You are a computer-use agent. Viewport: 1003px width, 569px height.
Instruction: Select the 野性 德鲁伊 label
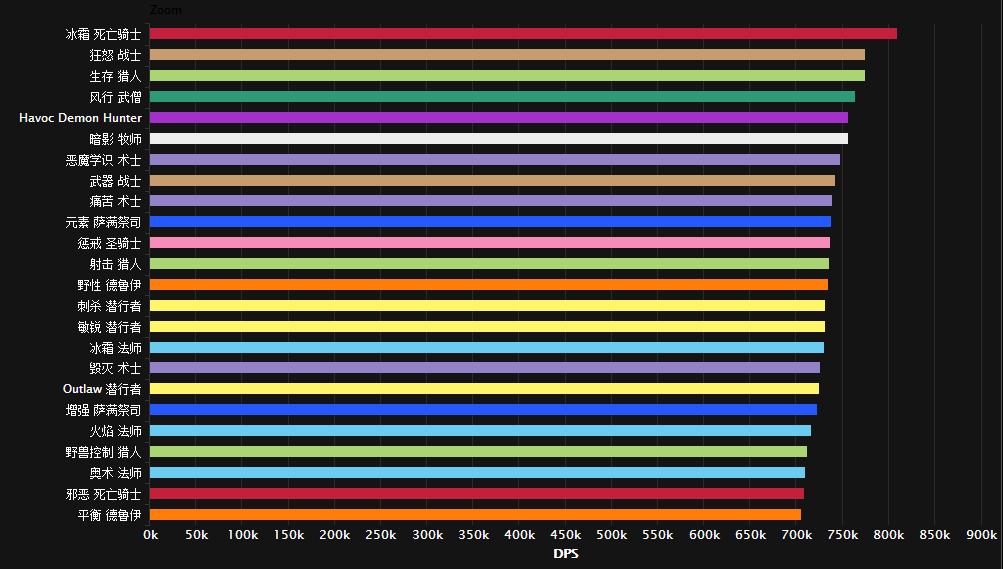[x=109, y=285]
